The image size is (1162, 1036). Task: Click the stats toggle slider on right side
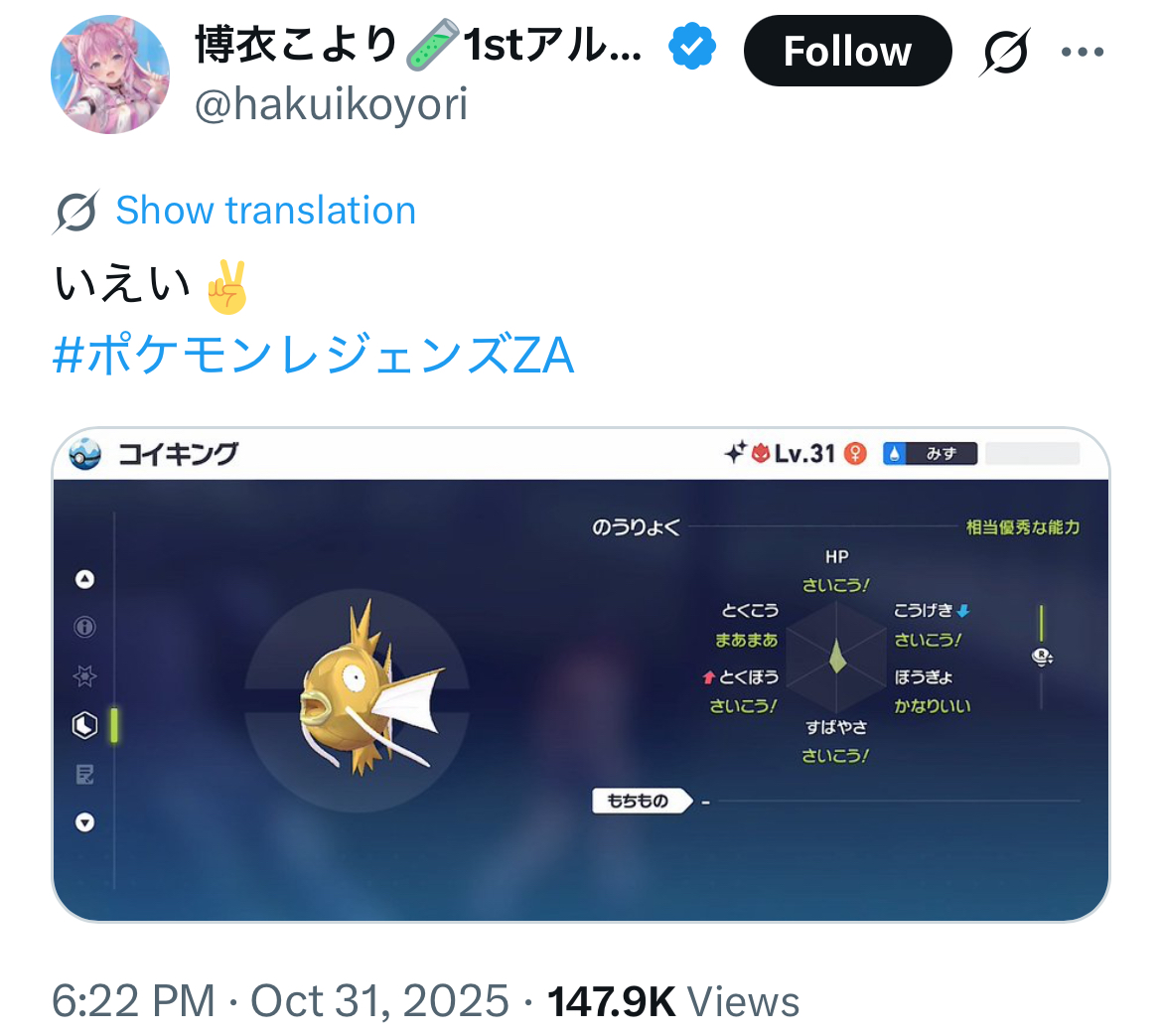tap(1042, 657)
